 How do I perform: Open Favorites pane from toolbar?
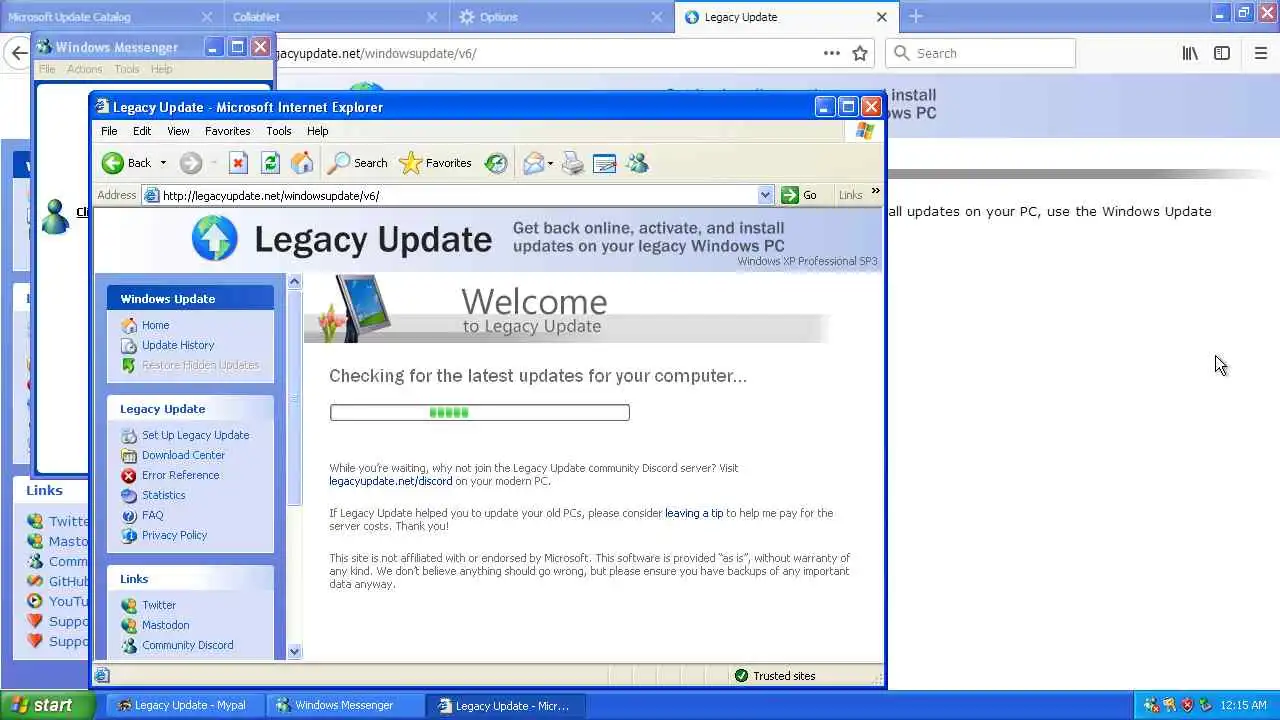435,163
